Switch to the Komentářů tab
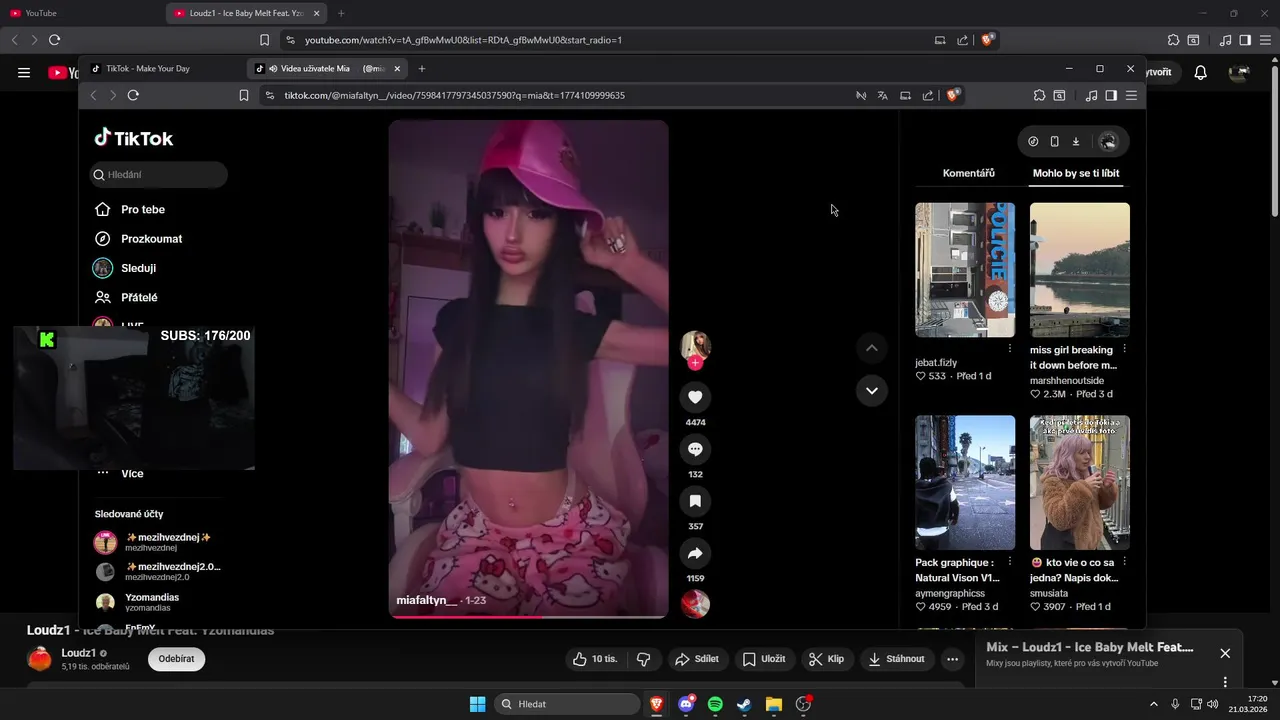 point(969,173)
